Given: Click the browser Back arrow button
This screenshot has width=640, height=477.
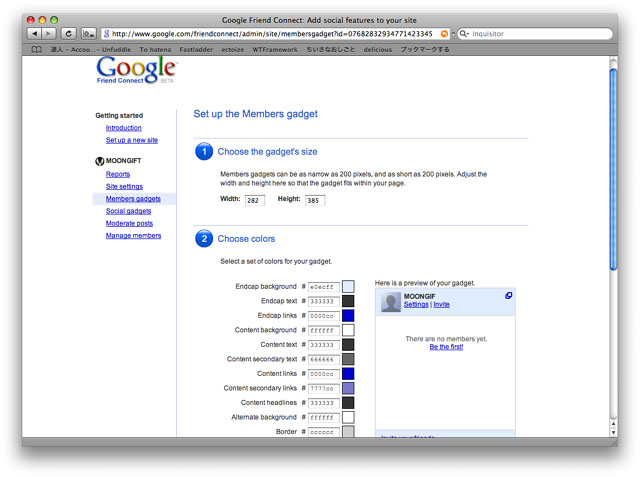Looking at the screenshot, I should [x=35, y=33].
